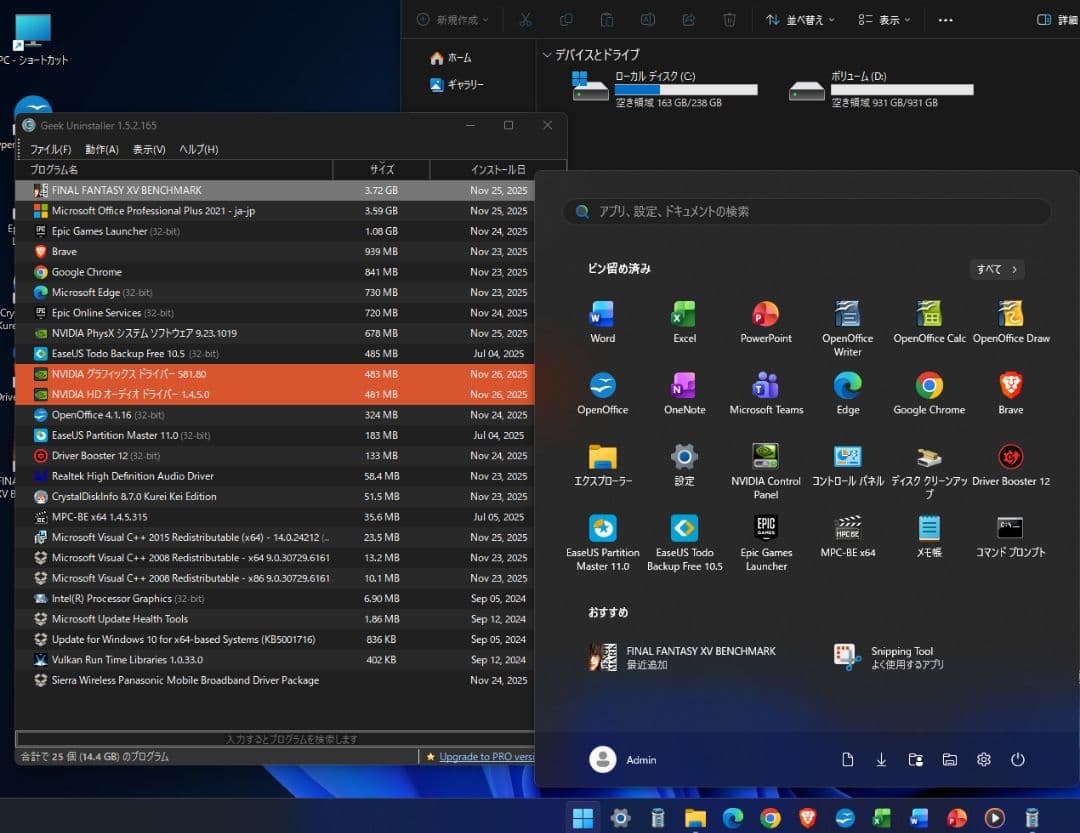Open NVIDIA Control Panel from pinned apps
Viewport: 1080px width, 833px height.
click(765, 457)
